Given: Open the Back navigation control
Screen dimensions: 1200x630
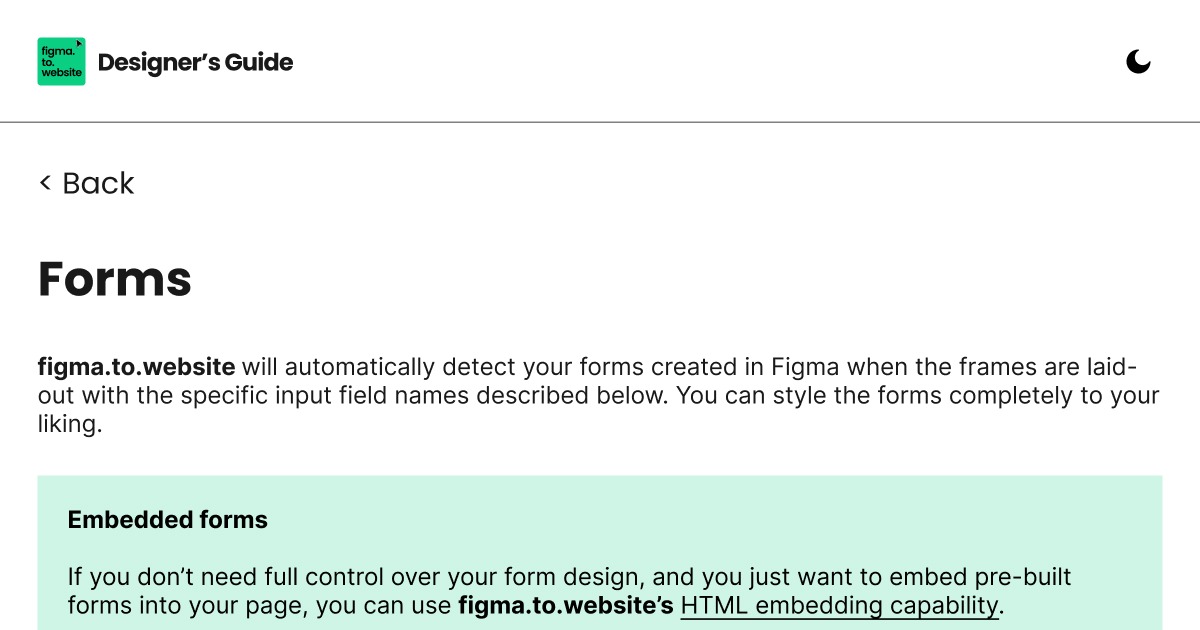Looking at the screenshot, I should (85, 183).
